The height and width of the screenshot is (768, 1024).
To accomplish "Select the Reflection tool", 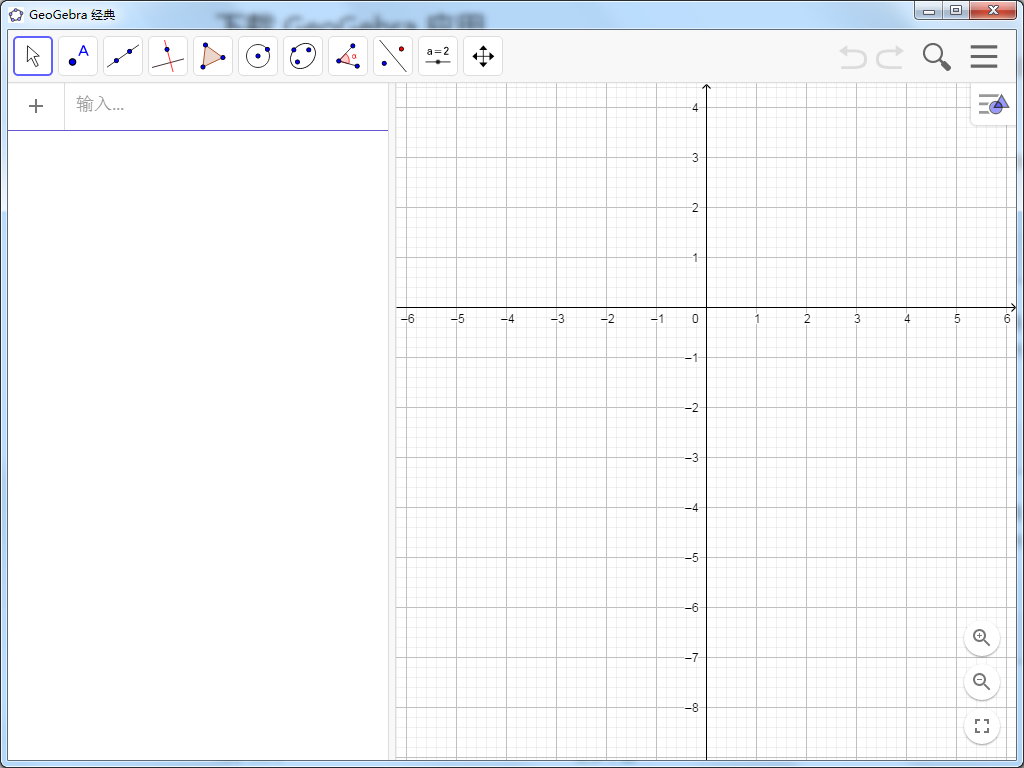I will click(392, 56).
